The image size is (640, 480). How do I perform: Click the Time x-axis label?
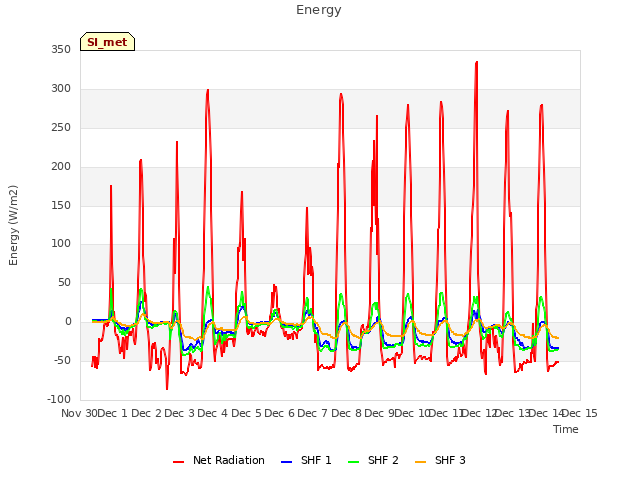(x=566, y=429)
